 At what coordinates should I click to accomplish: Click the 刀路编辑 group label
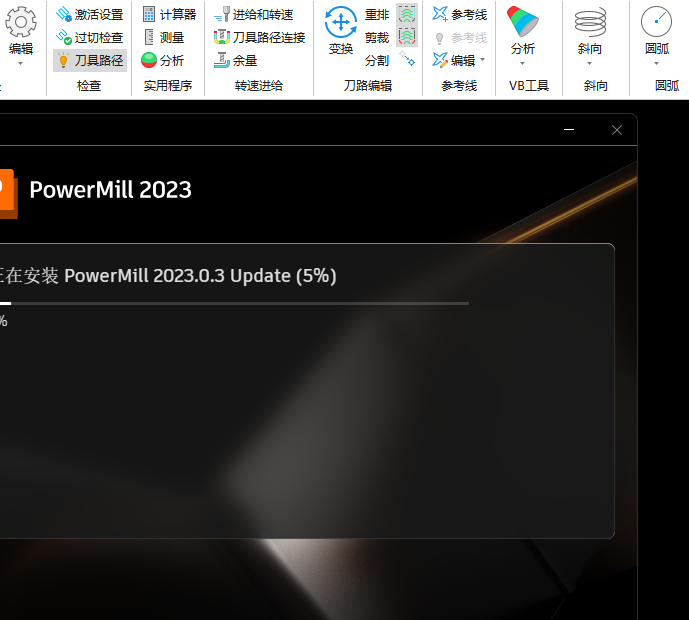368,86
